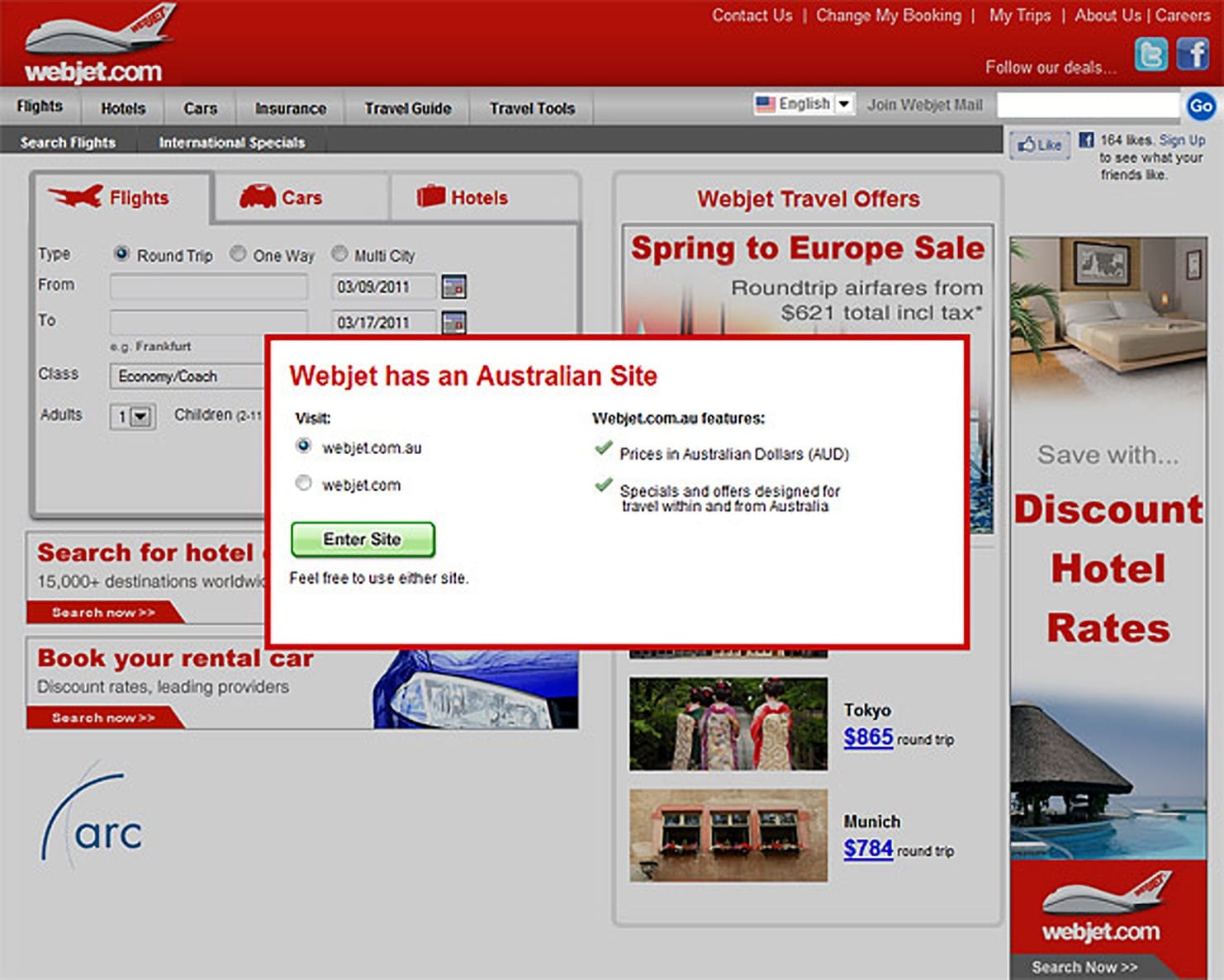Open the Adults count dropdown
The image size is (1224, 980).
tap(132, 416)
